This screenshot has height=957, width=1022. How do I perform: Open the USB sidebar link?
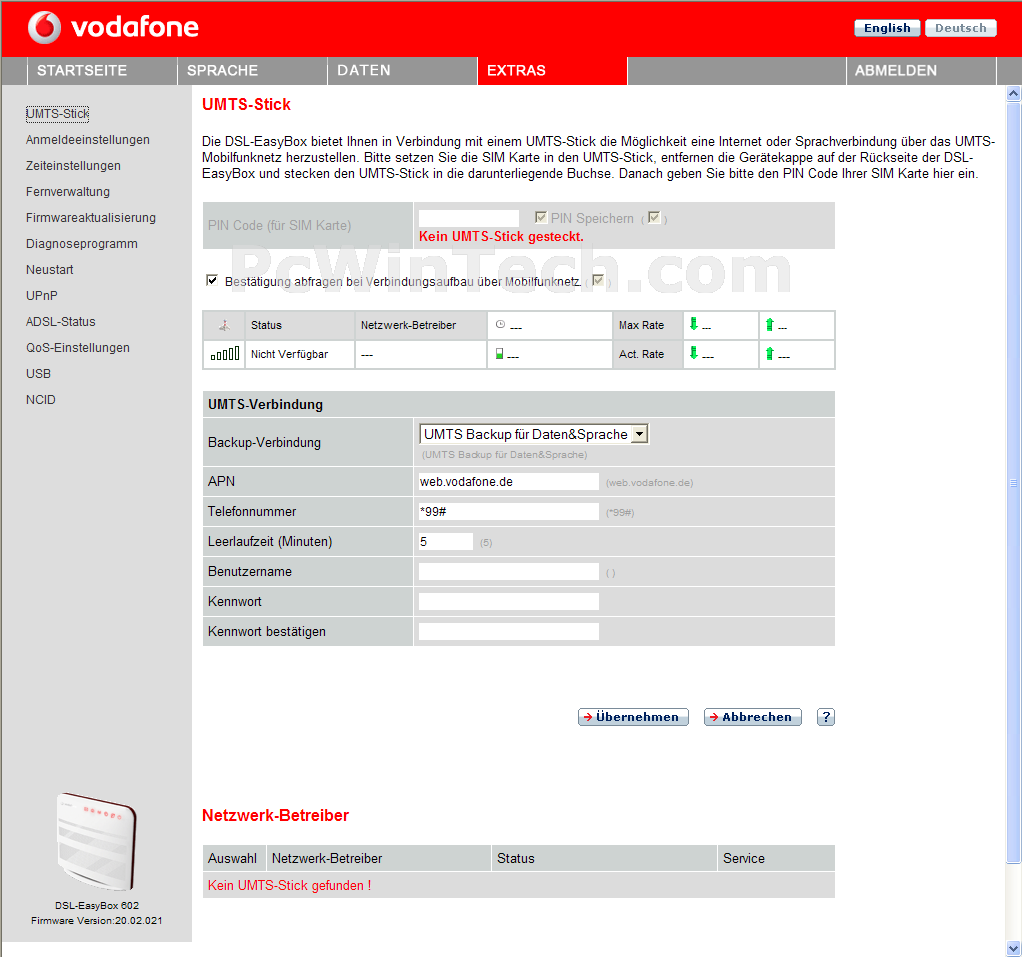(38, 374)
